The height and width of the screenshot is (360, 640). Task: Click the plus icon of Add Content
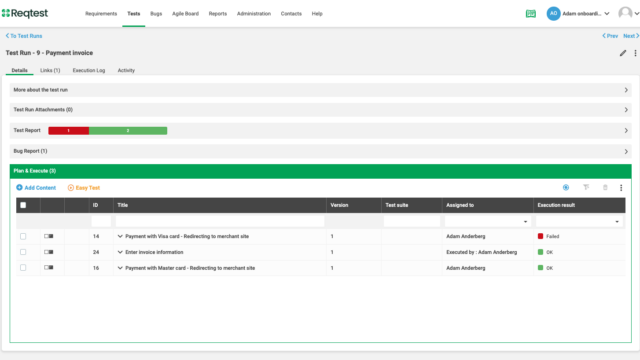coord(19,187)
